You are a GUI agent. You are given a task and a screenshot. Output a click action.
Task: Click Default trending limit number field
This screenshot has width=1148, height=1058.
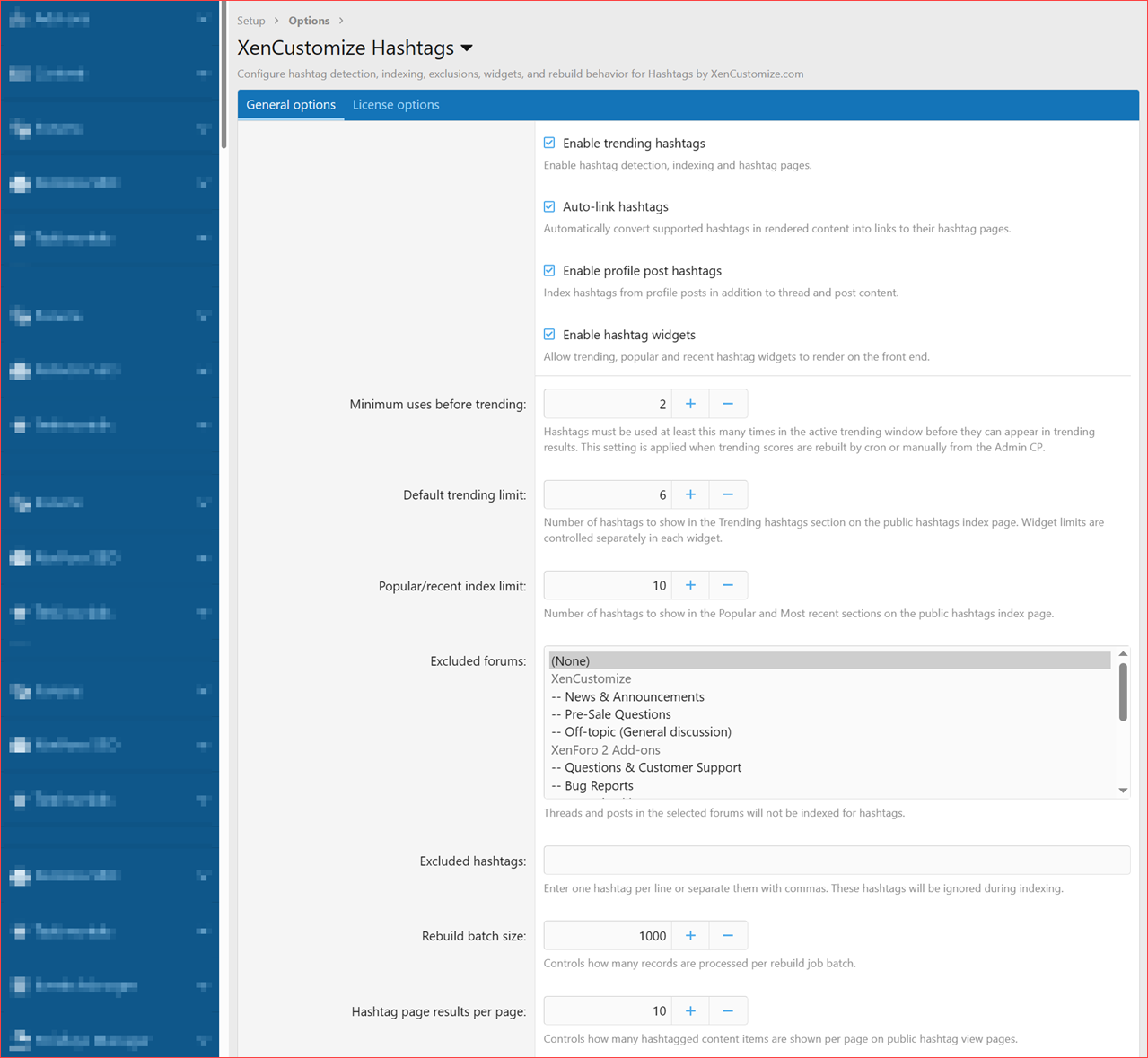coord(608,494)
